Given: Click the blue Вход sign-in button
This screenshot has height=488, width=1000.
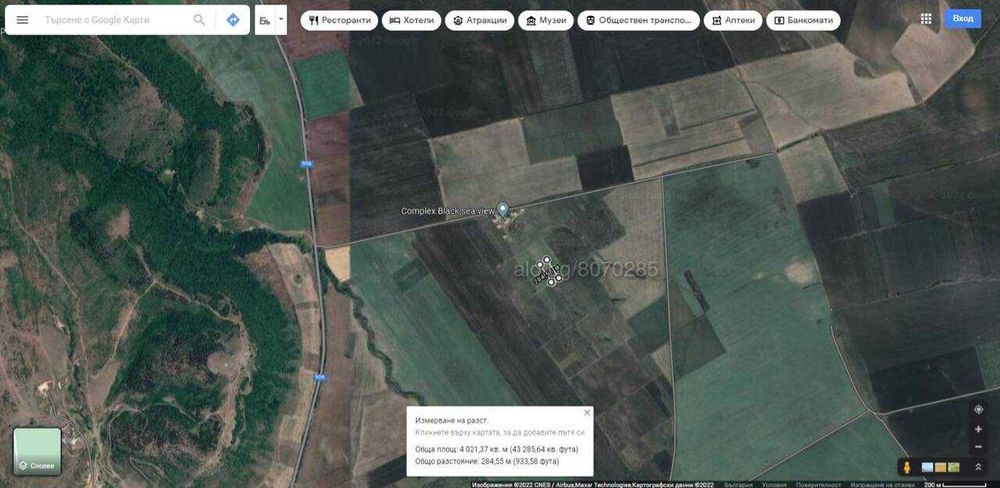Looking at the screenshot, I should click(x=963, y=18).
